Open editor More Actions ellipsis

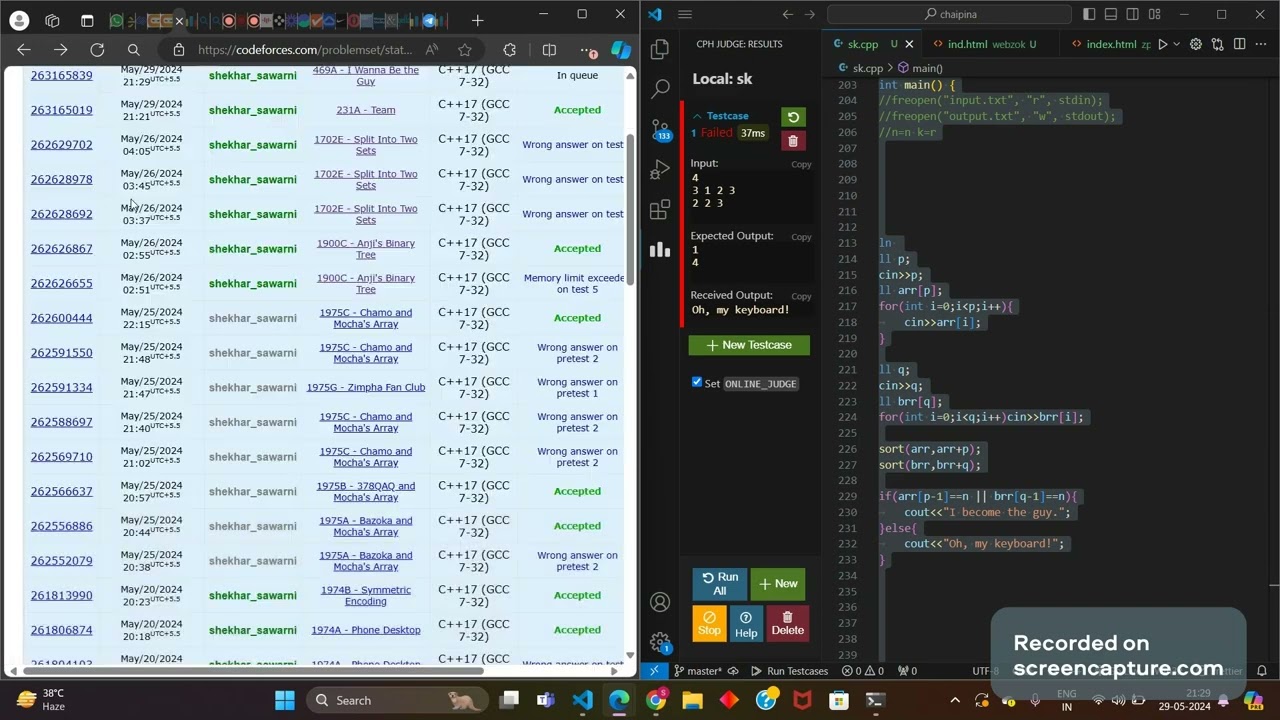click(x=1261, y=44)
